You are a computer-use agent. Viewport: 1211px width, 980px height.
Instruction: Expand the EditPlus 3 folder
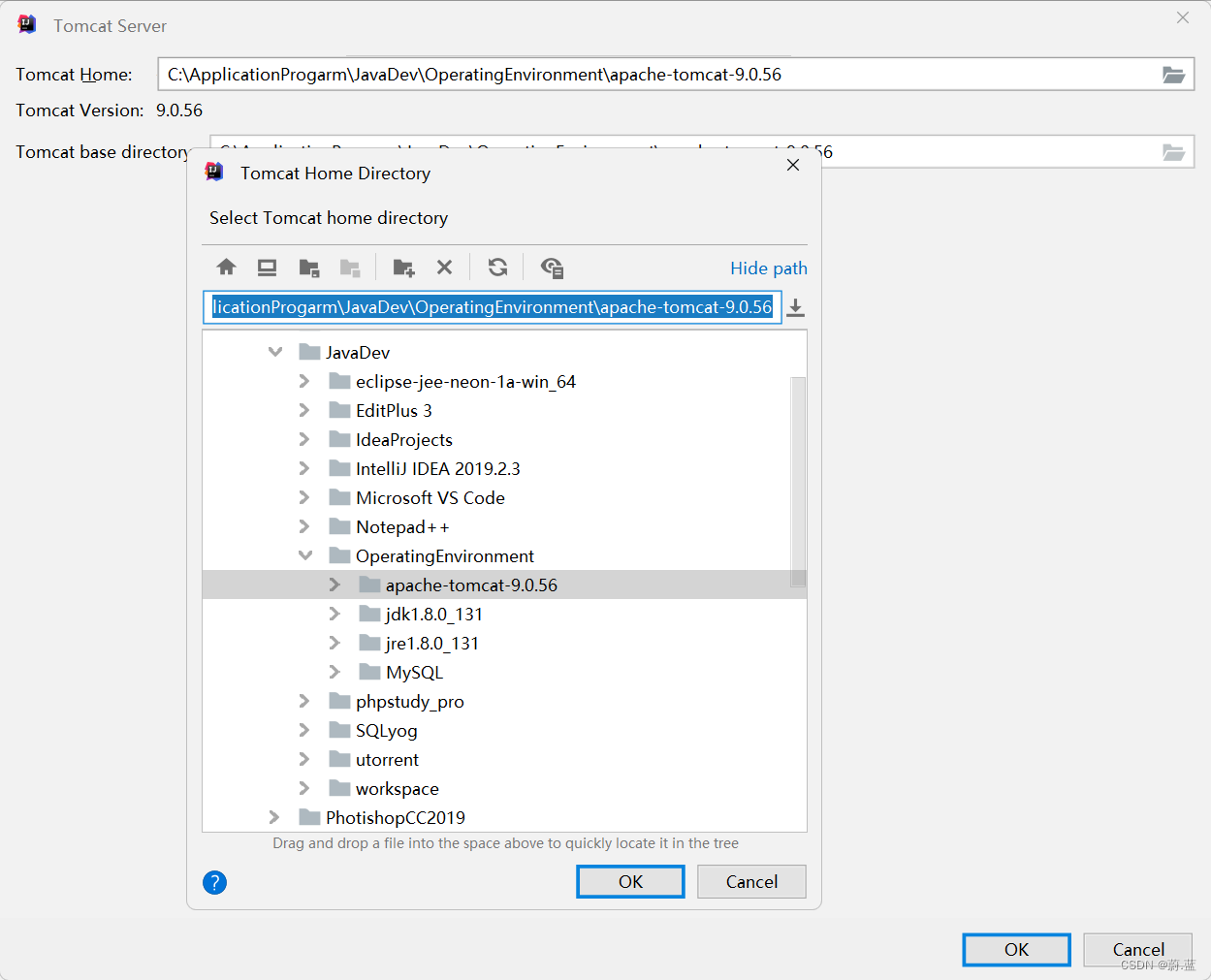point(304,410)
